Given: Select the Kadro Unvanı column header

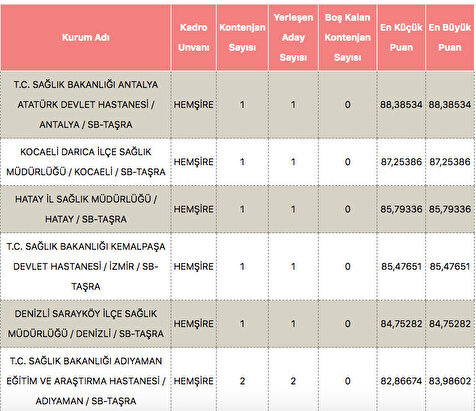Looking at the screenshot, I should pyautogui.click(x=194, y=37).
